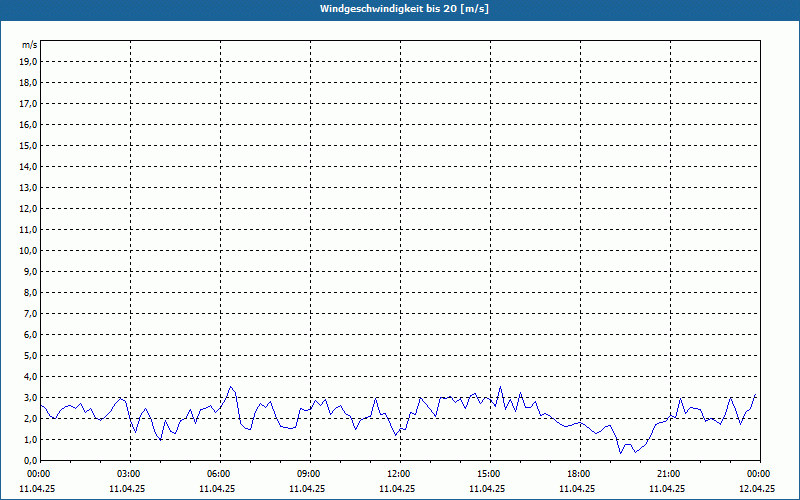The height and width of the screenshot is (500, 800).
Task: Select the '13,0' y-axis label
Action: pos(28,187)
